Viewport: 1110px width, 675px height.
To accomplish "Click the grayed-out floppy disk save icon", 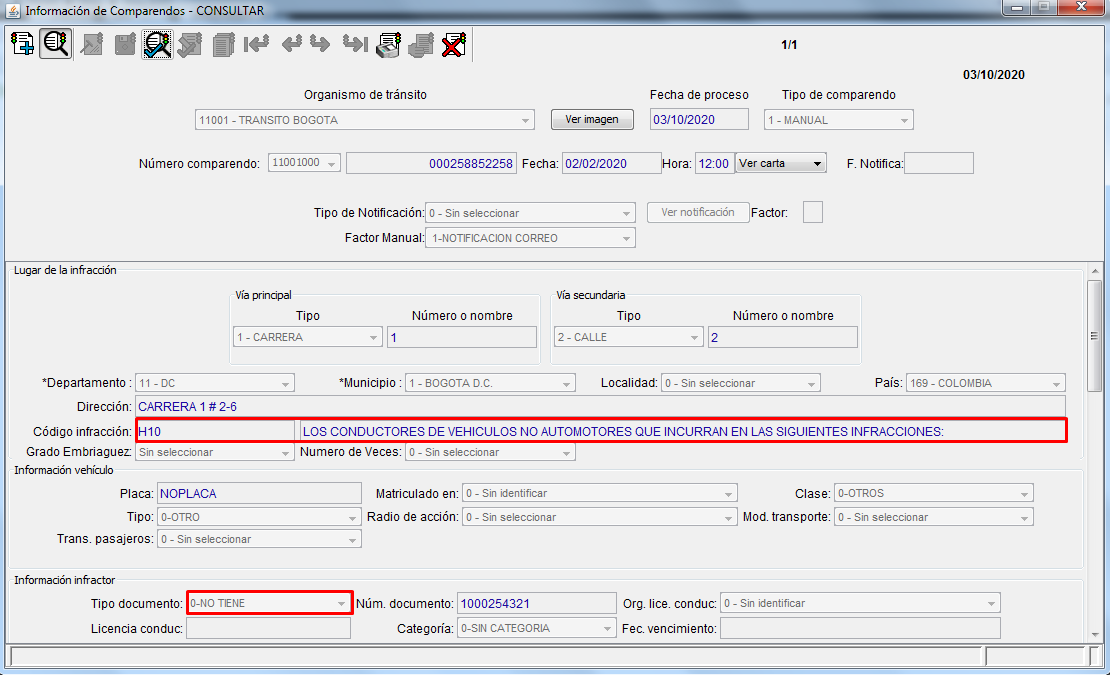I will click(x=125, y=44).
